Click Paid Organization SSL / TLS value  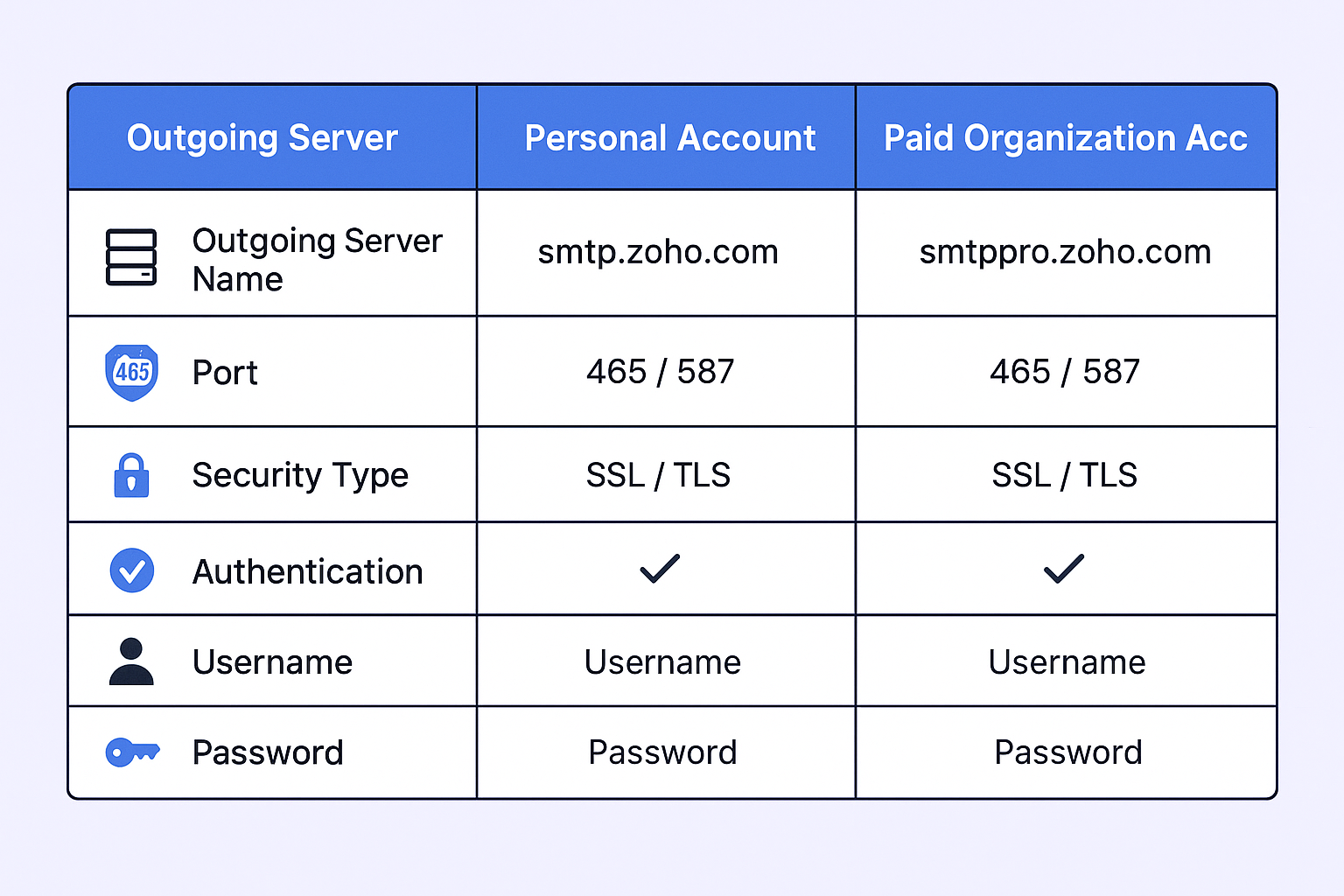1064,475
